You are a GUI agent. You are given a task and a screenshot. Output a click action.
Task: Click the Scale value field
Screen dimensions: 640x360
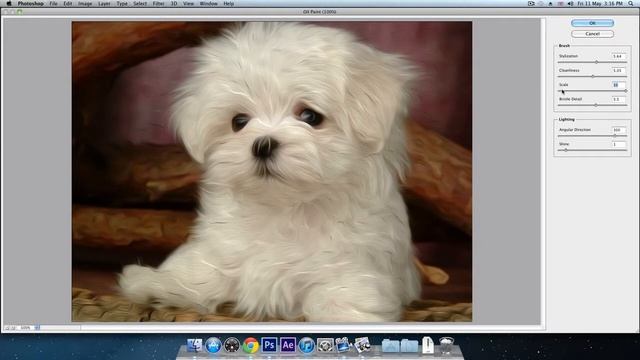[618, 85]
